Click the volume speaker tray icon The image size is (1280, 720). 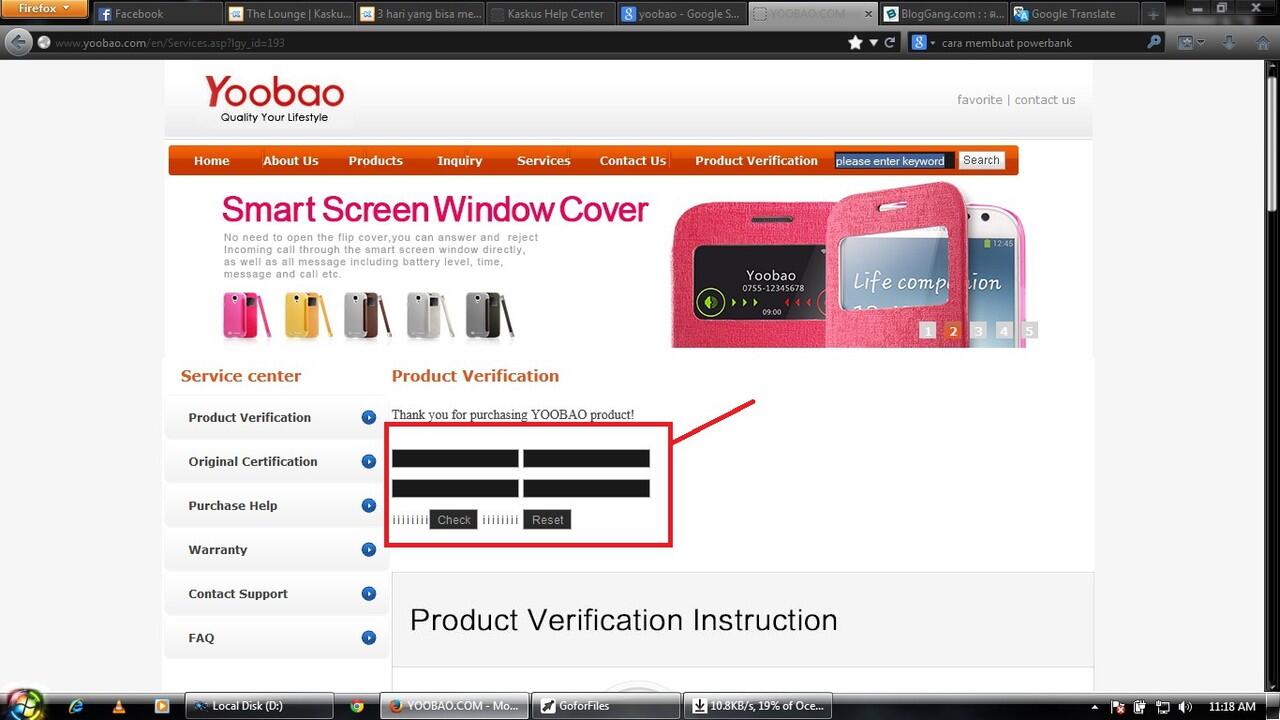click(x=1185, y=706)
